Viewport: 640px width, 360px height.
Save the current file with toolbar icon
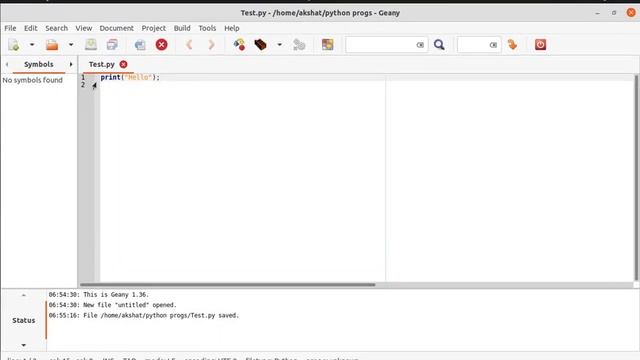coord(91,44)
